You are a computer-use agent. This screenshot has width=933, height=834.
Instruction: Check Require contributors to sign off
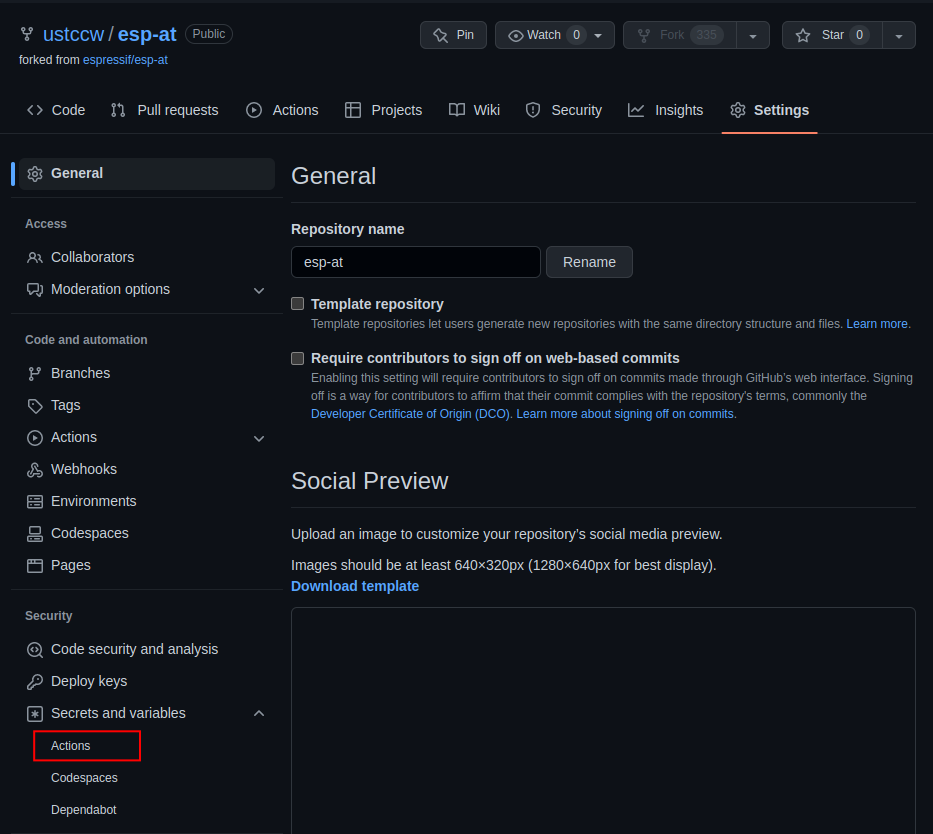click(x=297, y=358)
